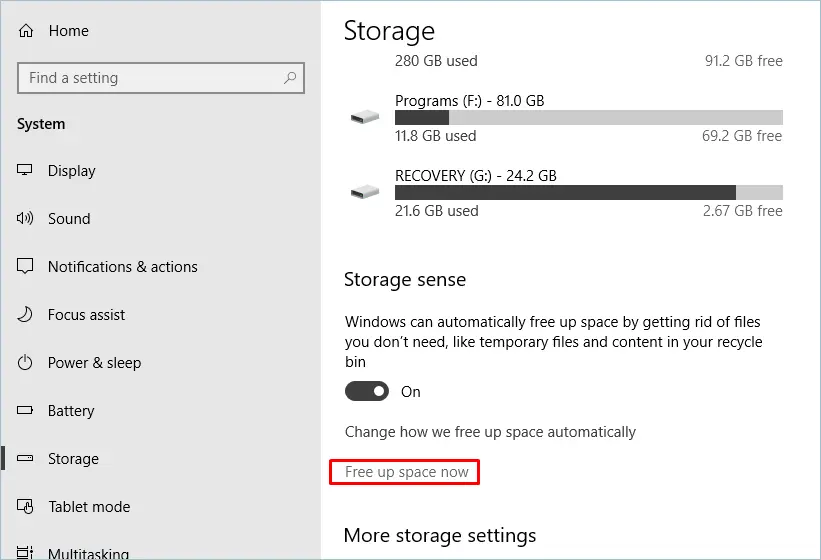The image size is (821, 560).
Task: Click Free up space now link
Action: [x=406, y=472]
